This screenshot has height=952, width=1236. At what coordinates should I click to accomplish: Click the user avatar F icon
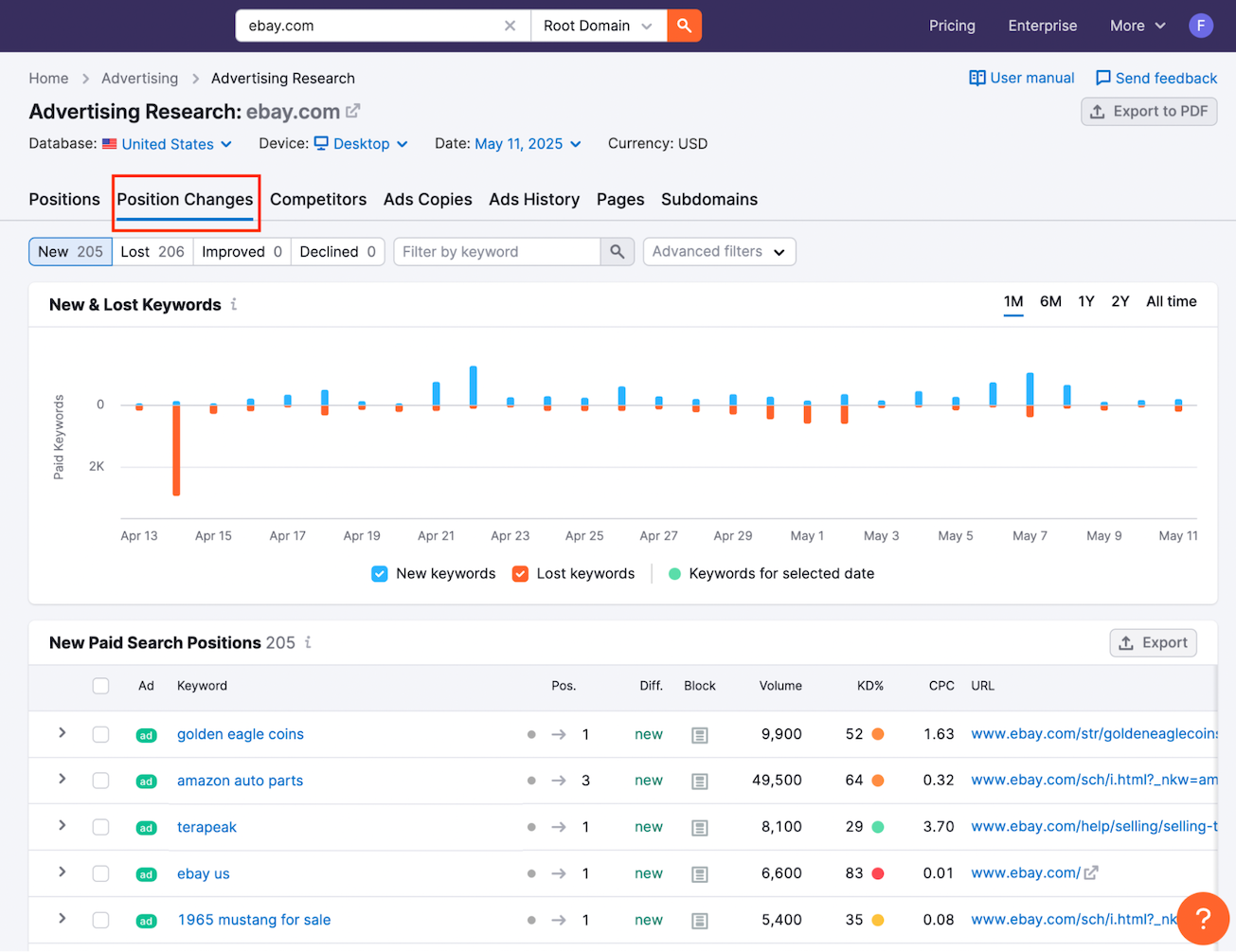tap(1200, 26)
